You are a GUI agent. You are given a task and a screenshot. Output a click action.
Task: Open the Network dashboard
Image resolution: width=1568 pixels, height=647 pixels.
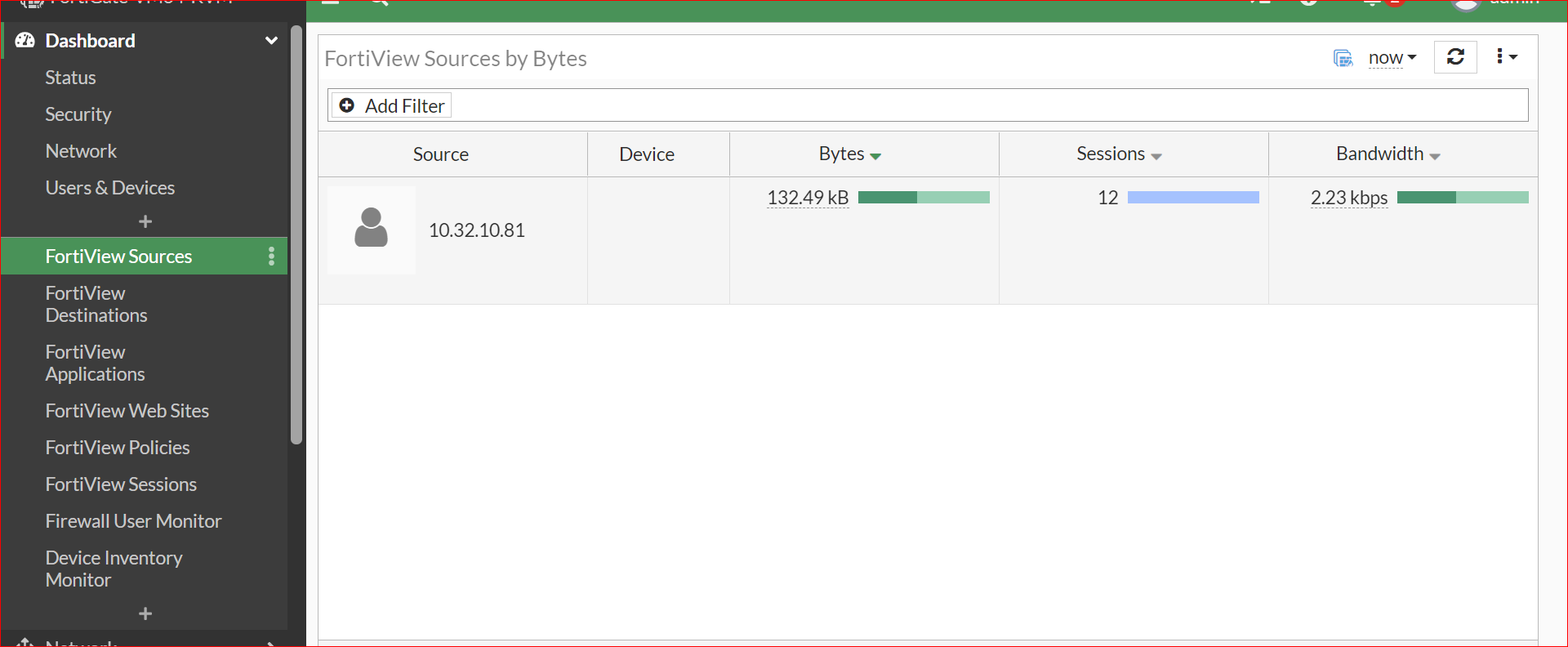coord(81,151)
